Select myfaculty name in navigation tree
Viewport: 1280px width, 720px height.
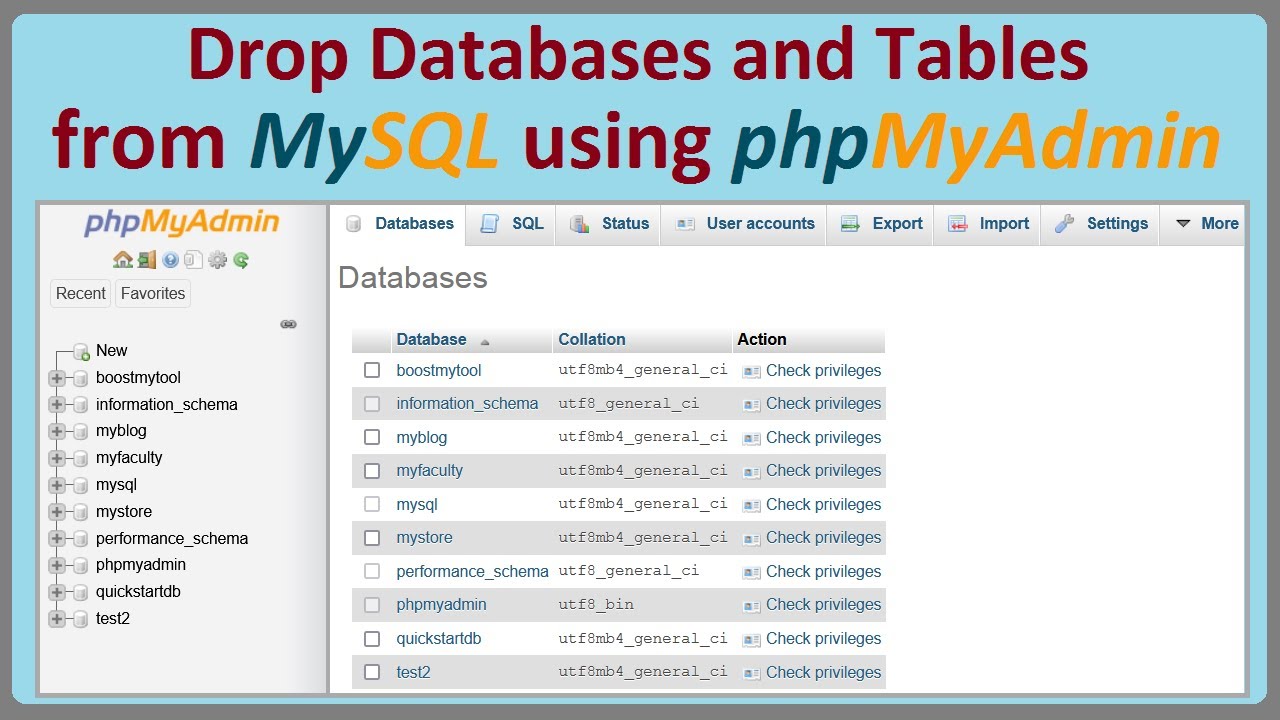129,458
